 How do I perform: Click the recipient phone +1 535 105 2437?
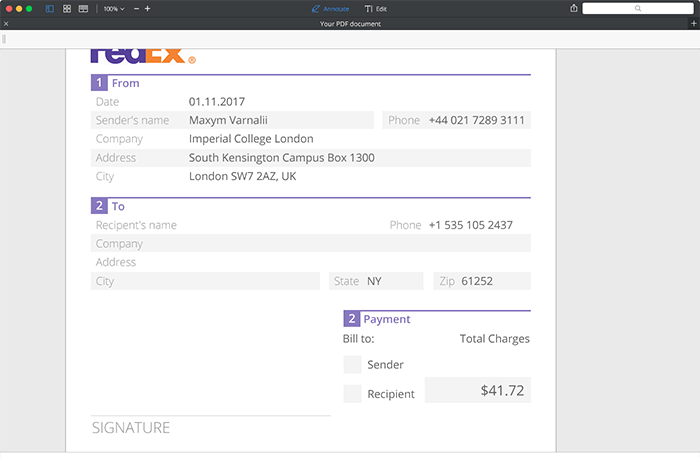coord(471,225)
